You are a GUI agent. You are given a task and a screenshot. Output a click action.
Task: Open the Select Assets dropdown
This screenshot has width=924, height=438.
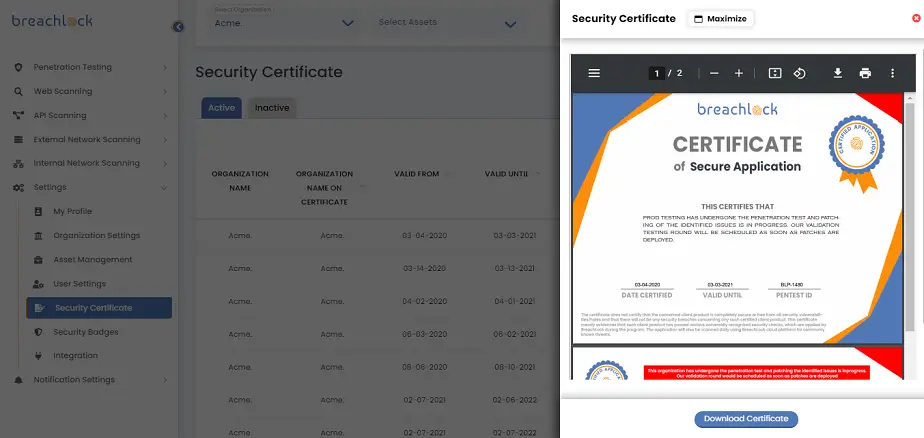tap(447, 23)
